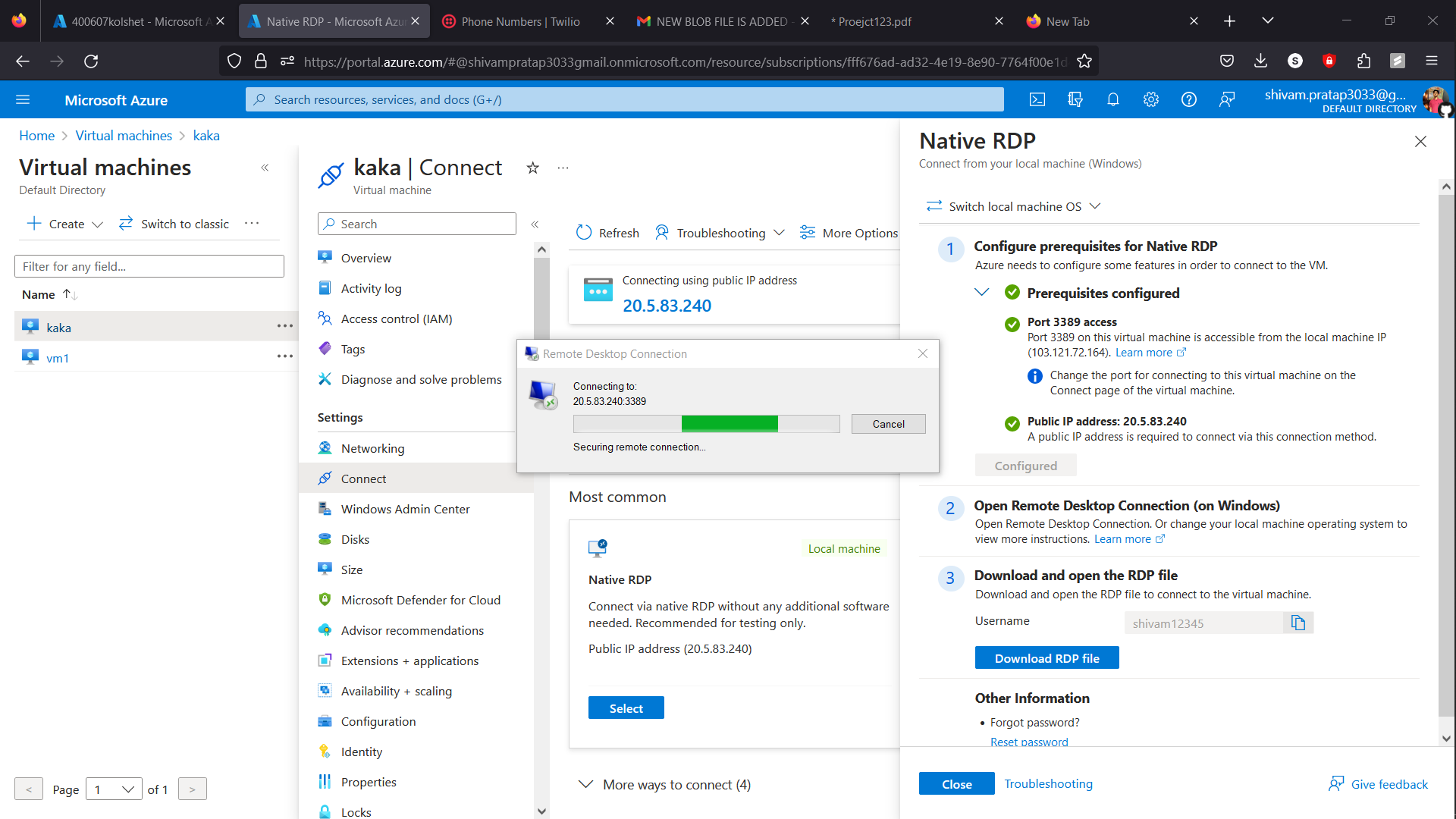This screenshot has width=1456, height=819.
Task: Click the remote connection progress bar
Action: click(x=707, y=423)
